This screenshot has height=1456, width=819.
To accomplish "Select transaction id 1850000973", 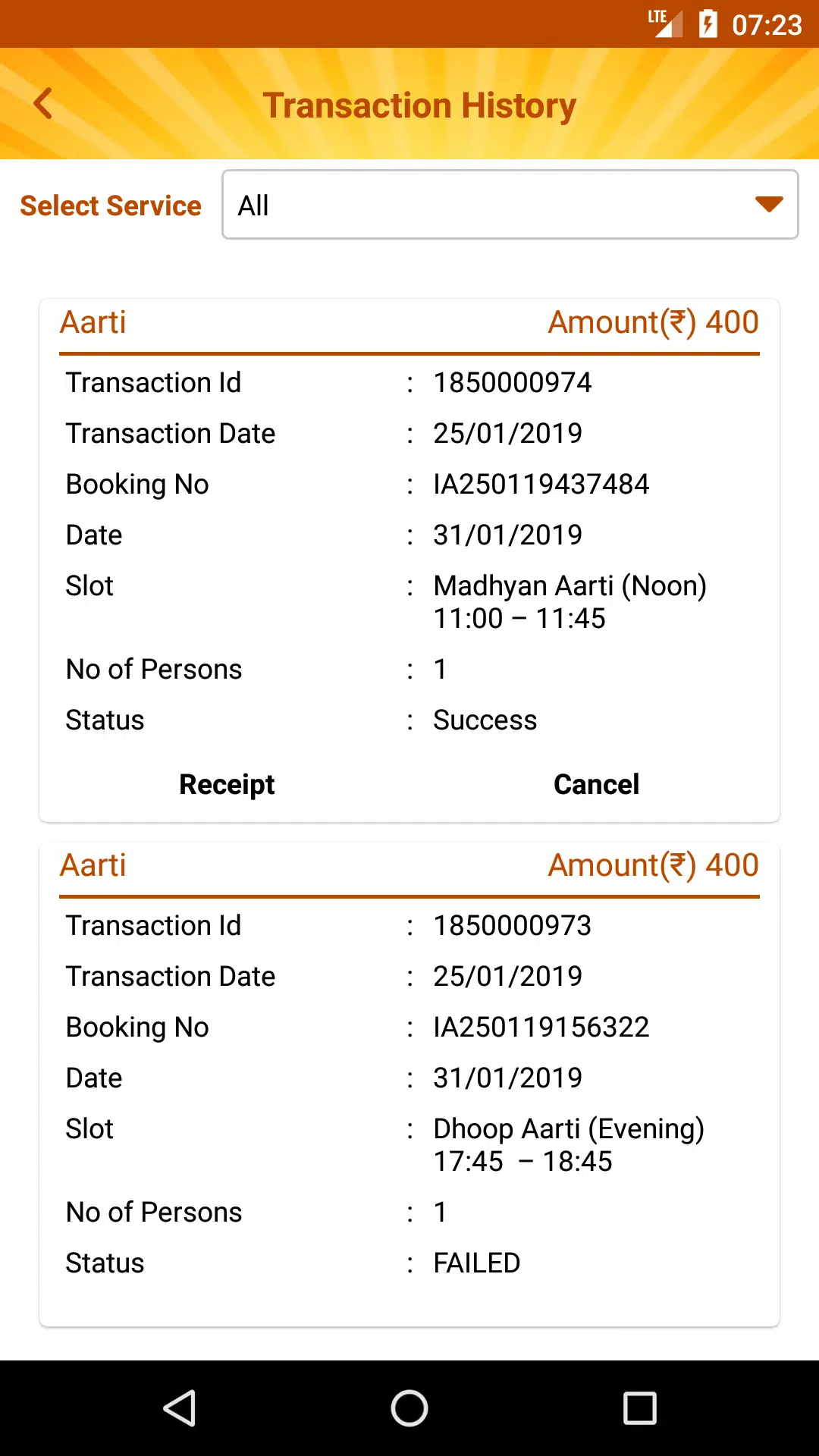I will 512,925.
